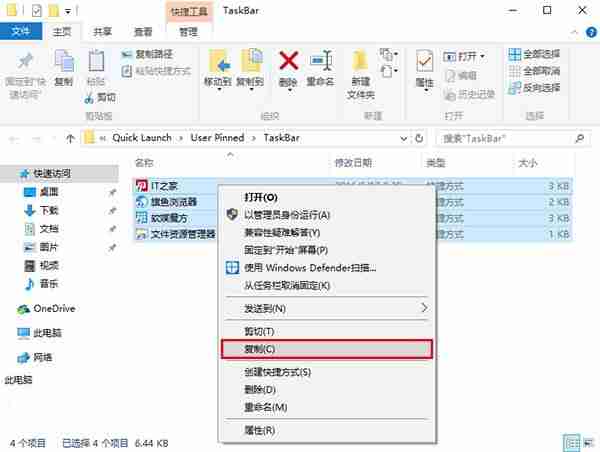Sort by the Type (类型) column header

click(435, 163)
